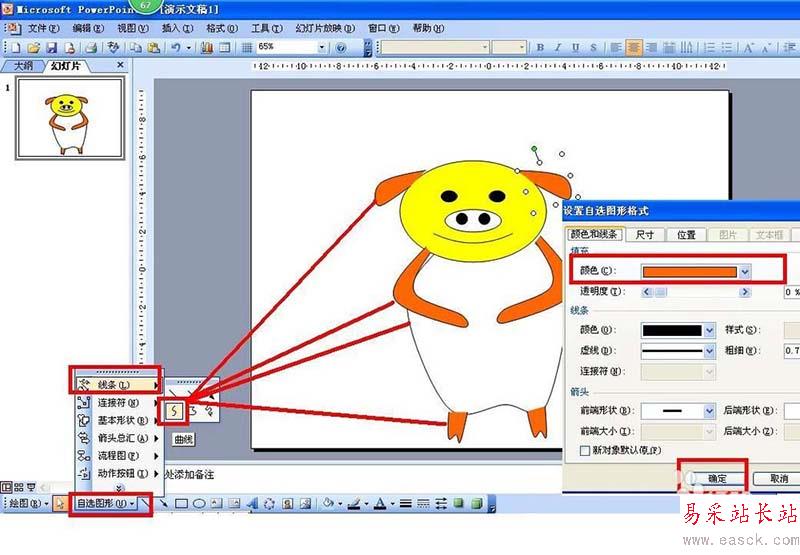The width and height of the screenshot is (800, 555).
Task: Select the Arrow drawing tool
Action: click(163, 503)
